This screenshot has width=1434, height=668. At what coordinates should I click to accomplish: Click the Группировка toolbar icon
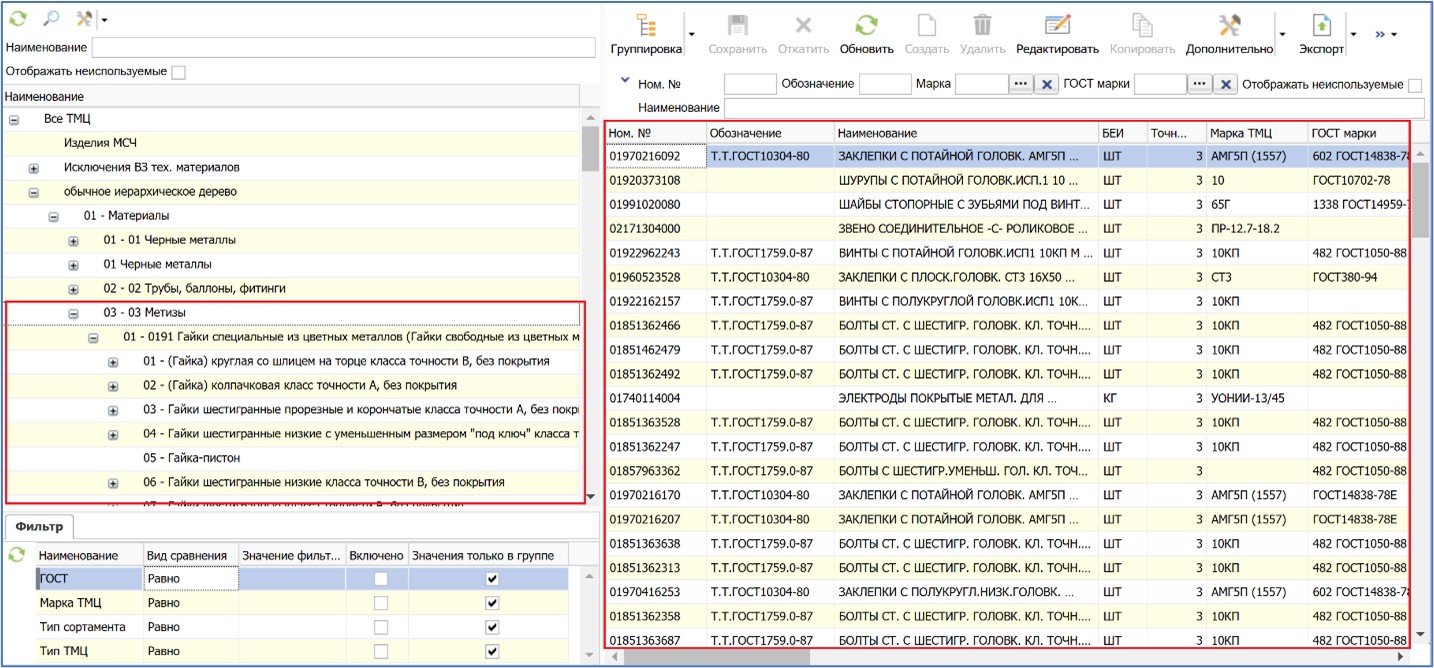click(646, 27)
